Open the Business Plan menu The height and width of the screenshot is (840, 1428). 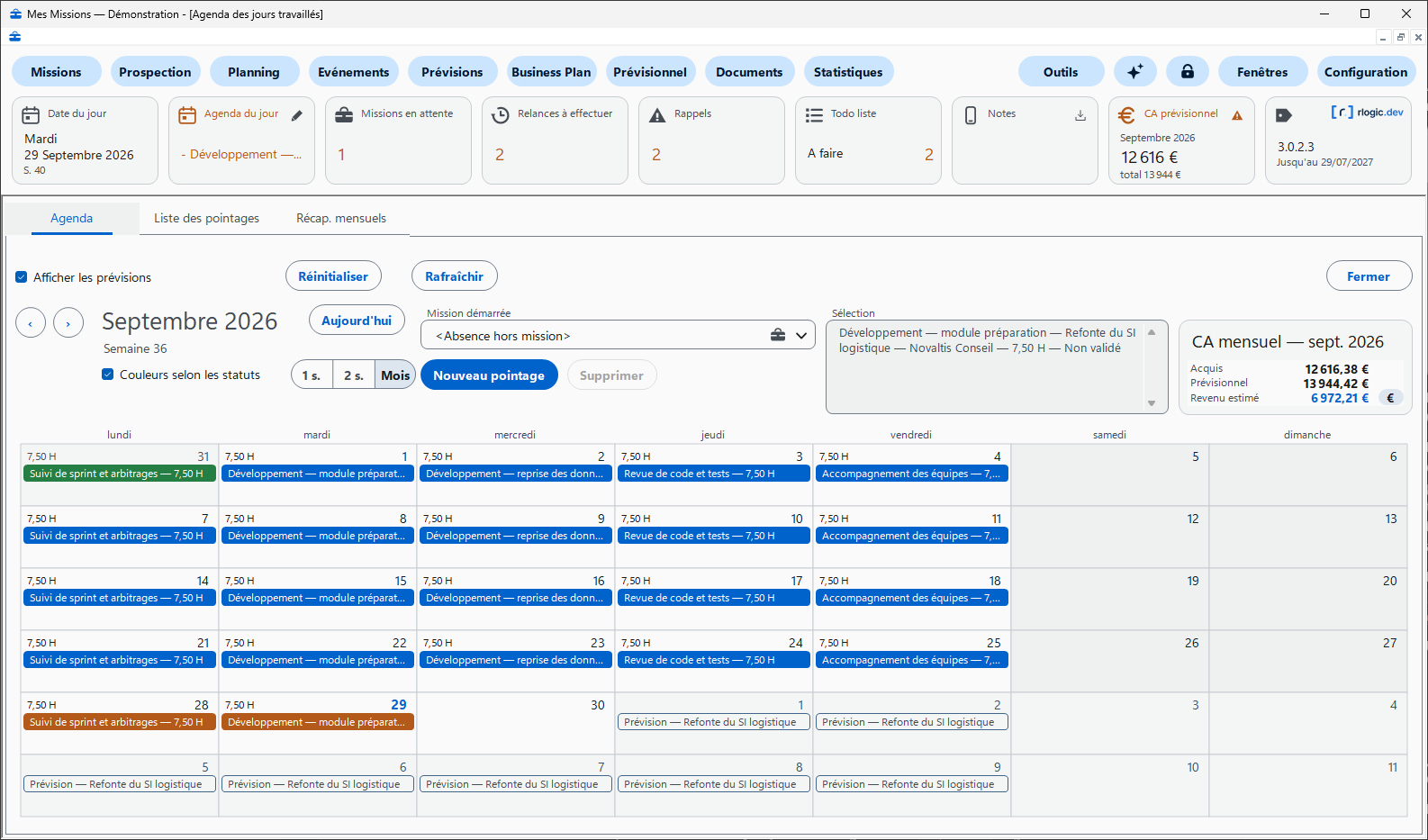click(551, 72)
